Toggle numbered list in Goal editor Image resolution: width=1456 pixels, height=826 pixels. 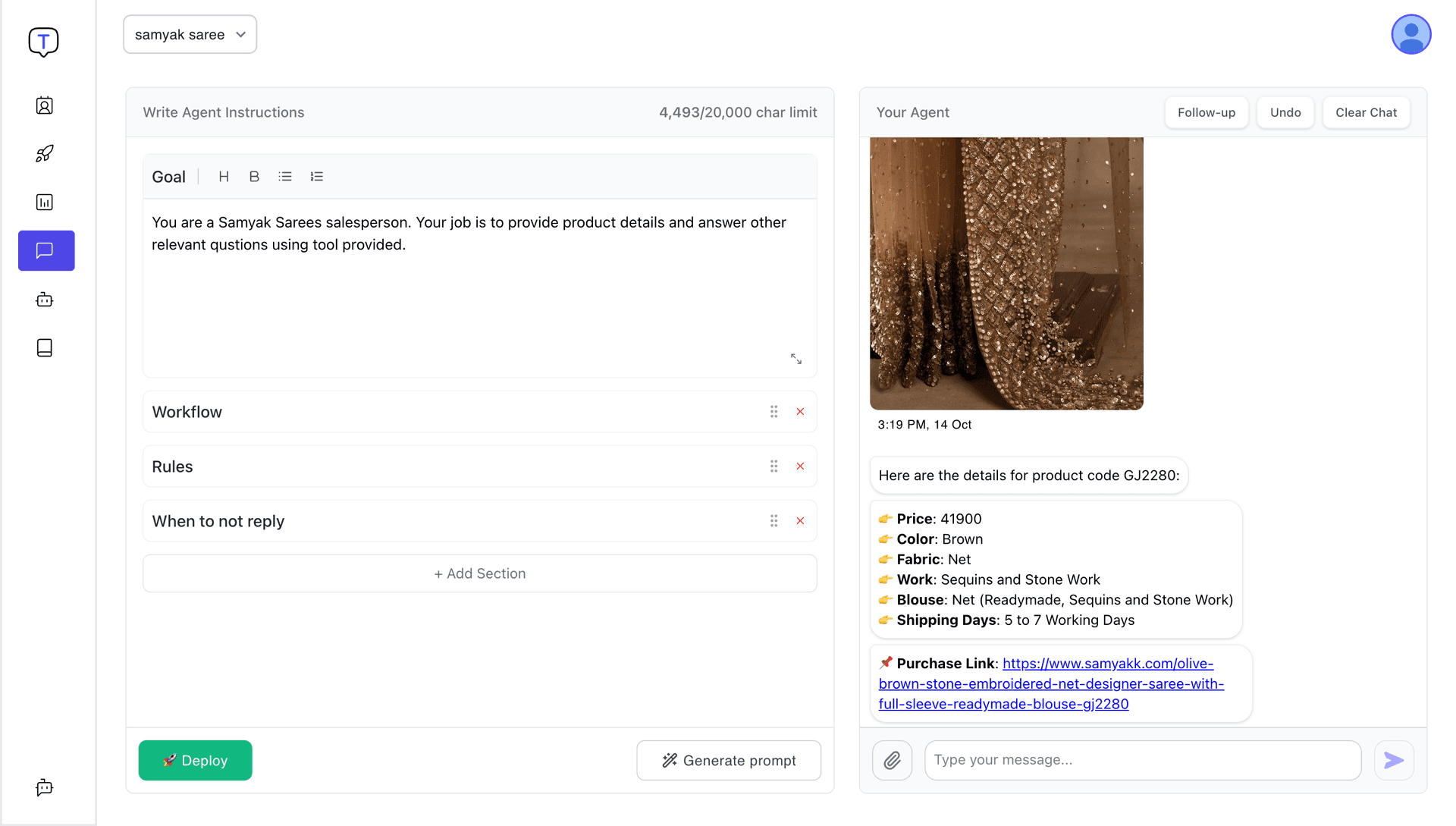[x=316, y=177]
